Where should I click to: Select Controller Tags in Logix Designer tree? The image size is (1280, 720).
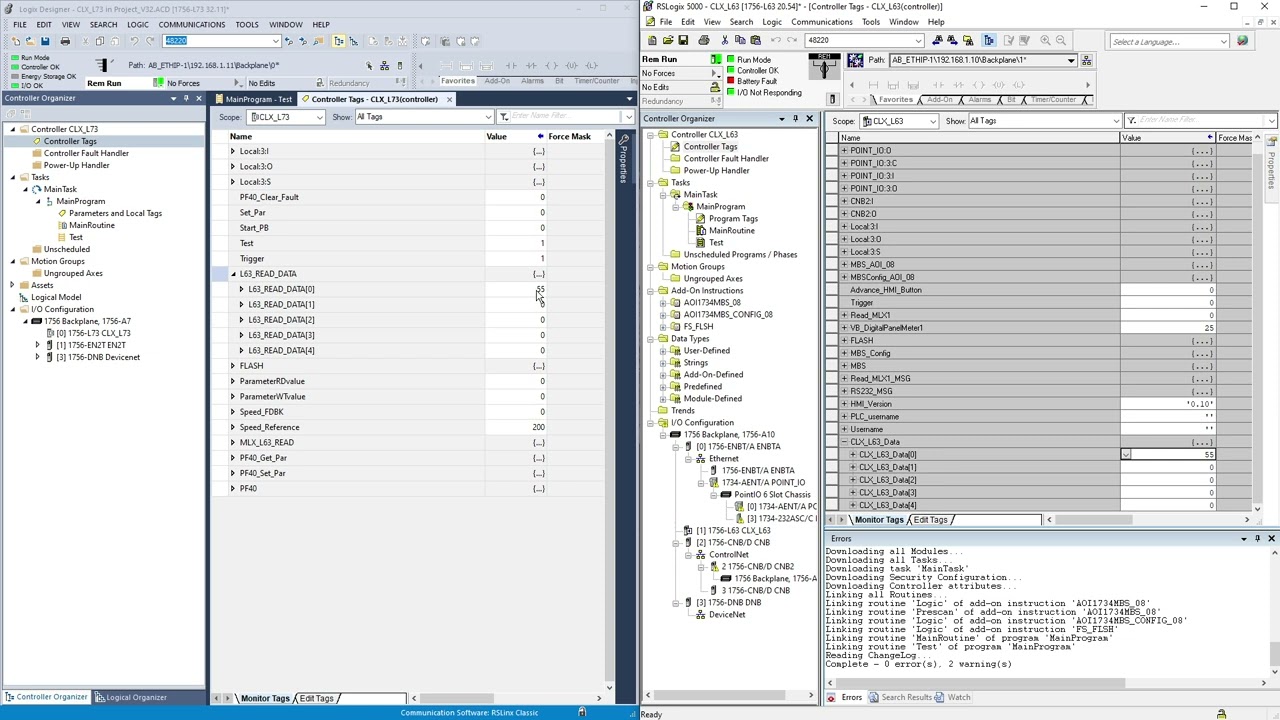tap(69, 141)
